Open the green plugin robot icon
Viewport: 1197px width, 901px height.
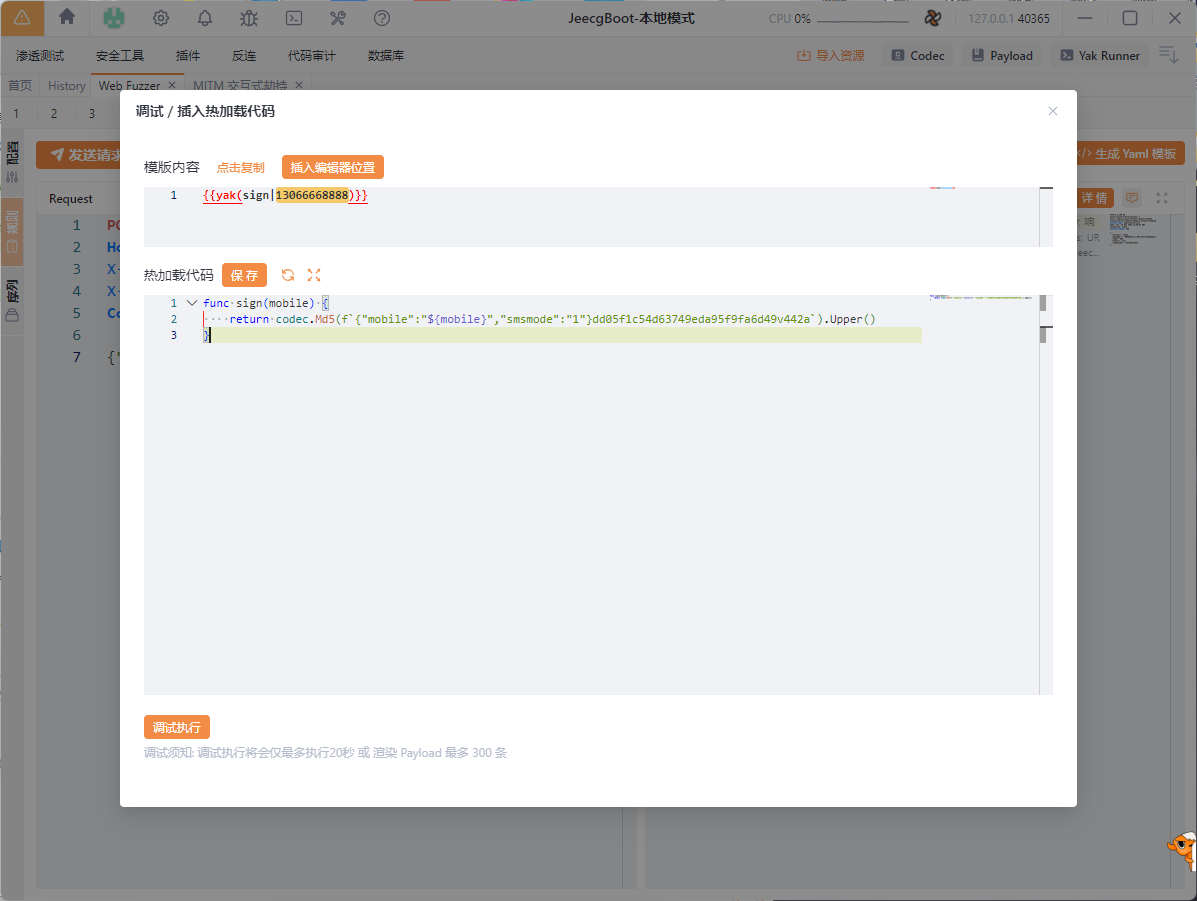(x=114, y=18)
